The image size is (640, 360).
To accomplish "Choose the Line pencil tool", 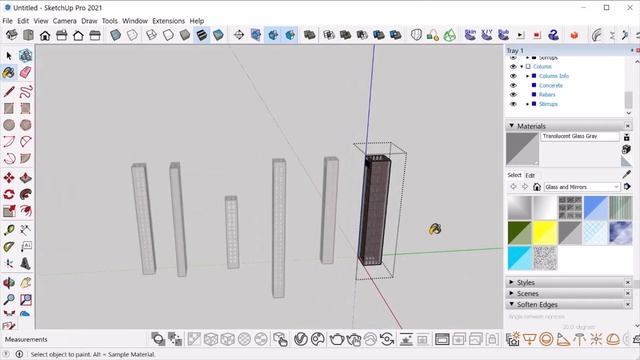I will pyautogui.click(x=9, y=91).
